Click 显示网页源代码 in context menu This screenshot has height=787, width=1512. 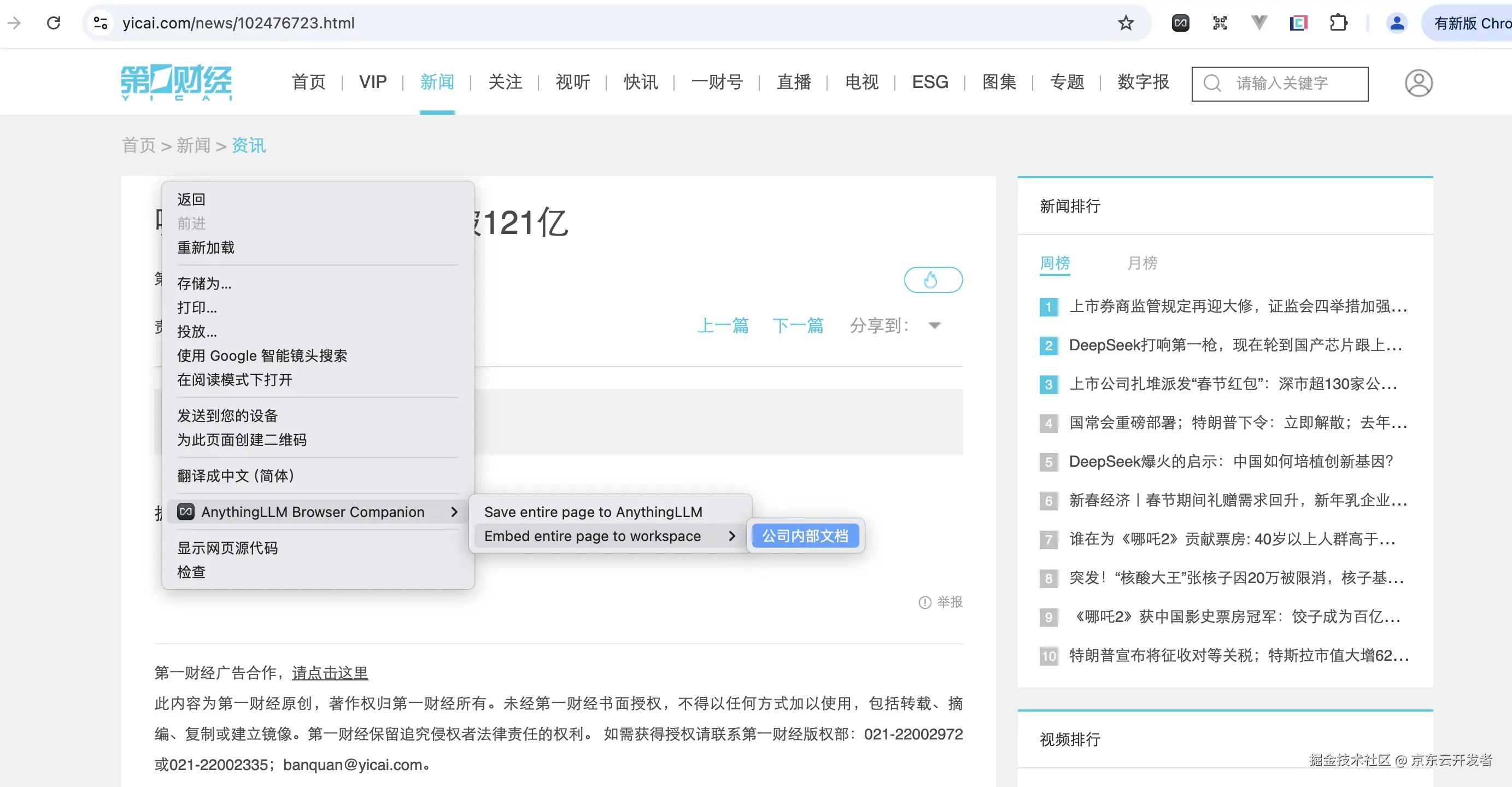227,548
